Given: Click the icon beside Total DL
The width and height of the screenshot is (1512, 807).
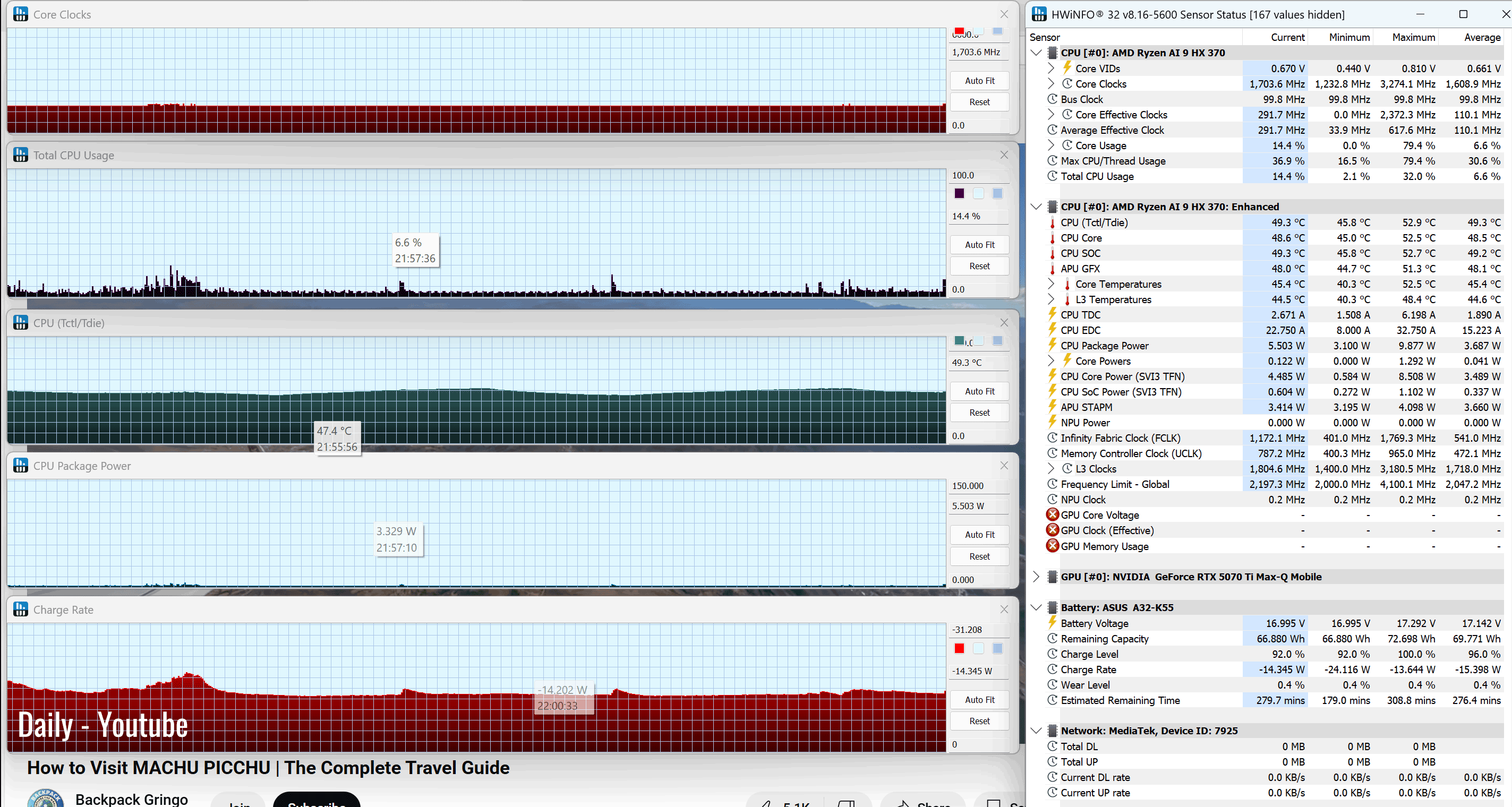Looking at the screenshot, I should coord(1053,746).
